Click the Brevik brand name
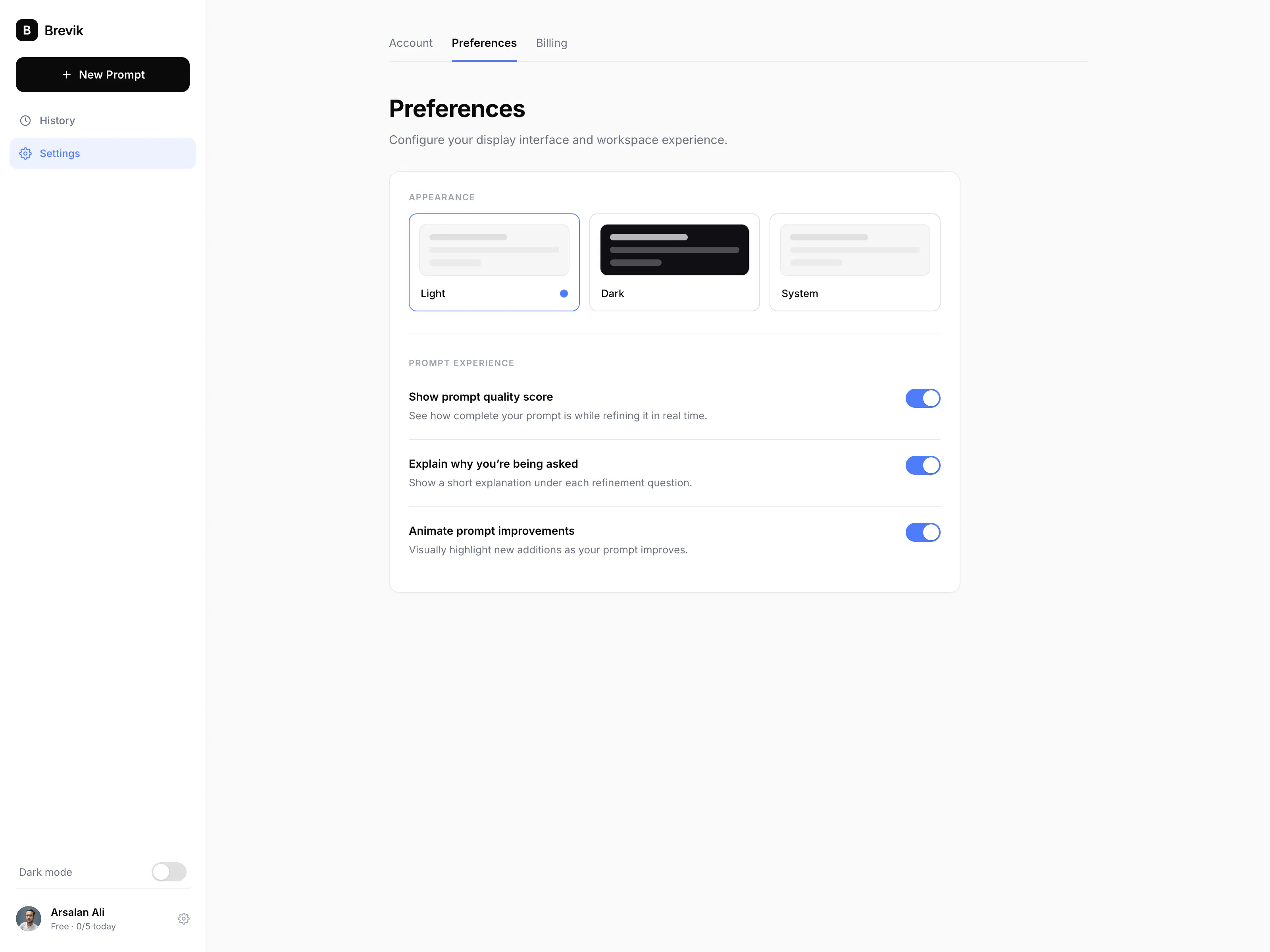 64,31
